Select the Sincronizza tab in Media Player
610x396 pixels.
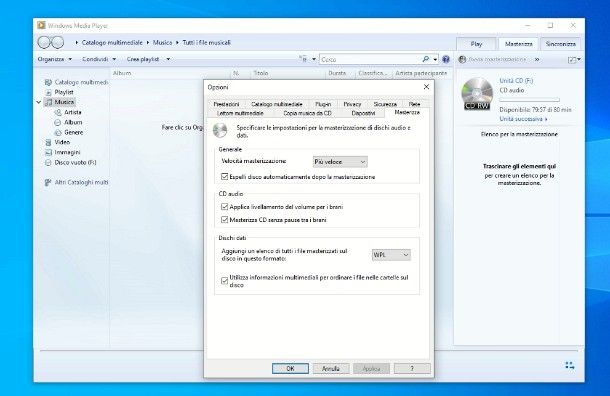pyautogui.click(x=561, y=44)
